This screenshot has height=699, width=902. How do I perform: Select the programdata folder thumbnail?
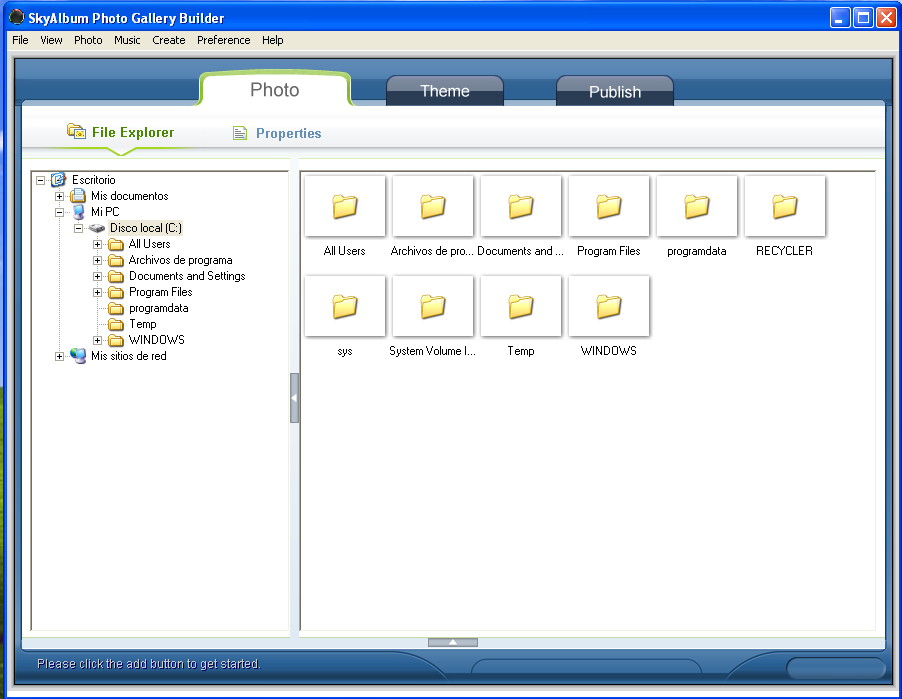697,206
